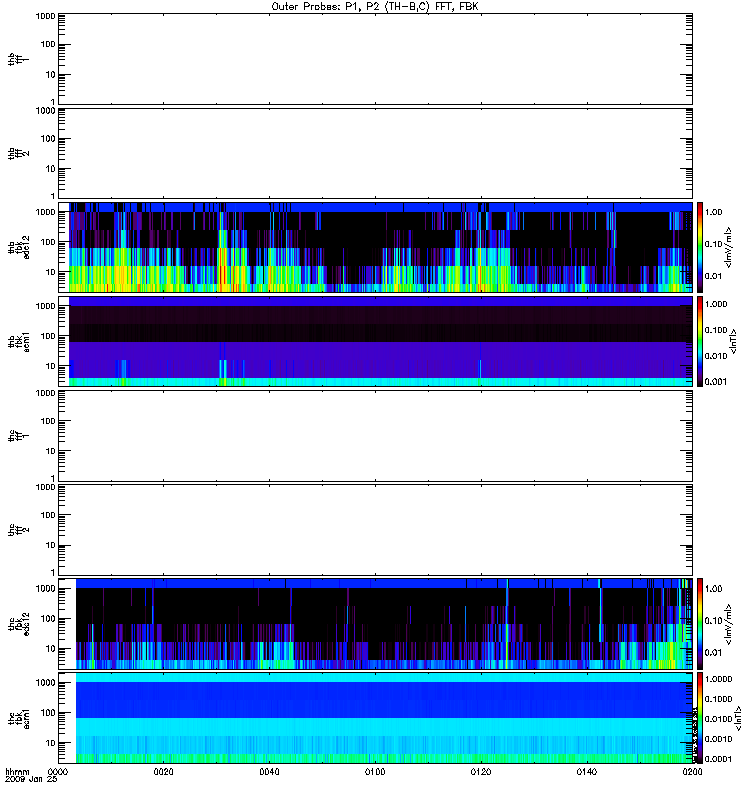Click the '1.00' value on thc edc12 color bar

713,589
